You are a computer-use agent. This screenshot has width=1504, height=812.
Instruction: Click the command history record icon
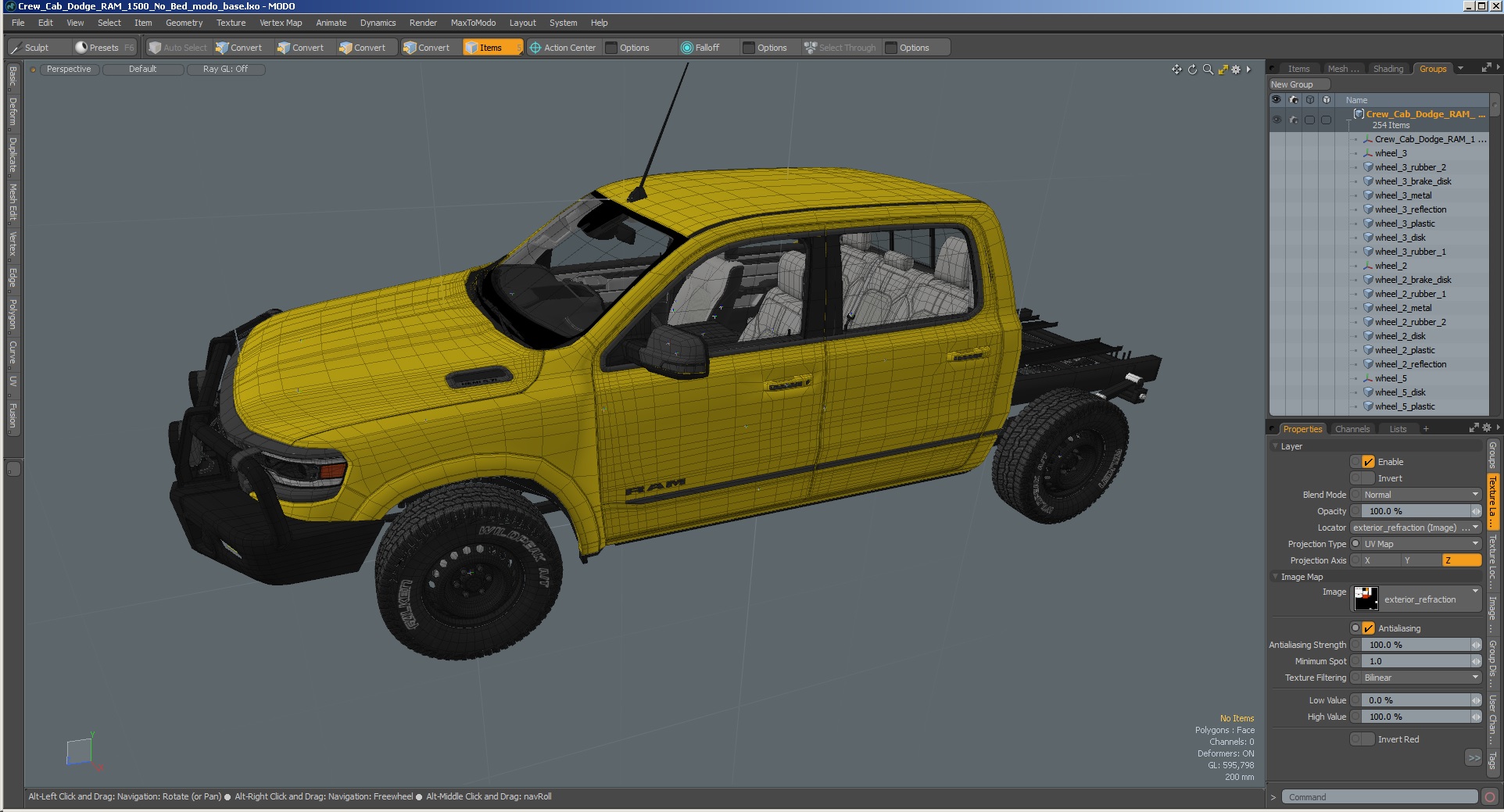[x=1490, y=797]
